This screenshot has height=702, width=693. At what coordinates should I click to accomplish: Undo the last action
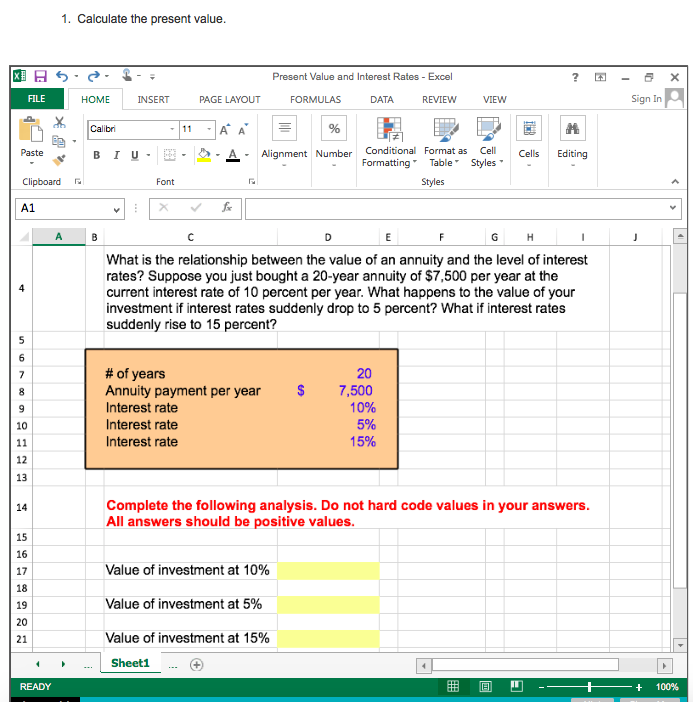[x=62, y=76]
